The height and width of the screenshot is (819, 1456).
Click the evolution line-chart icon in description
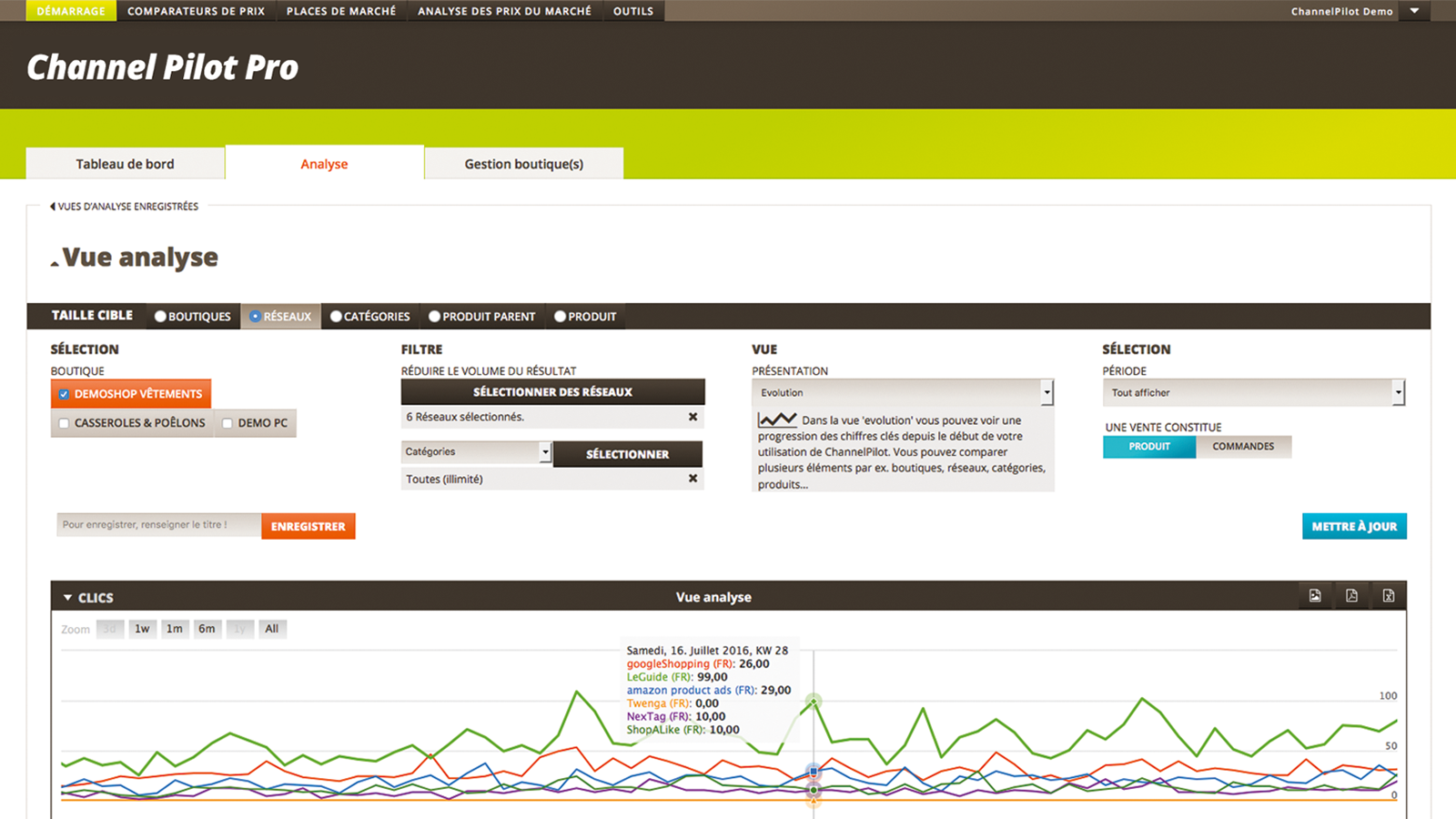click(x=777, y=420)
